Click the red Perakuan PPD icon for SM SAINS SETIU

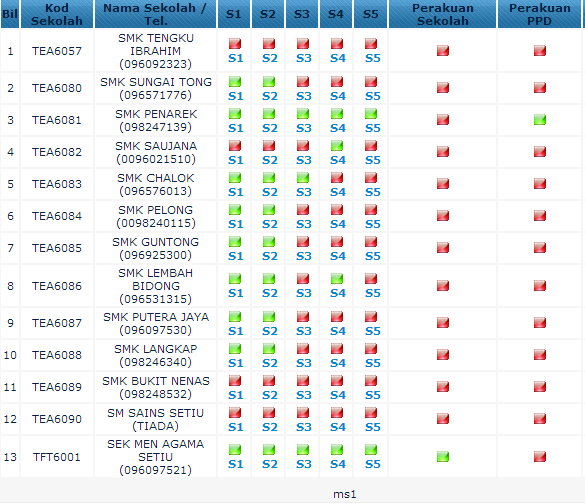pyautogui.click(x=539, y=419)
